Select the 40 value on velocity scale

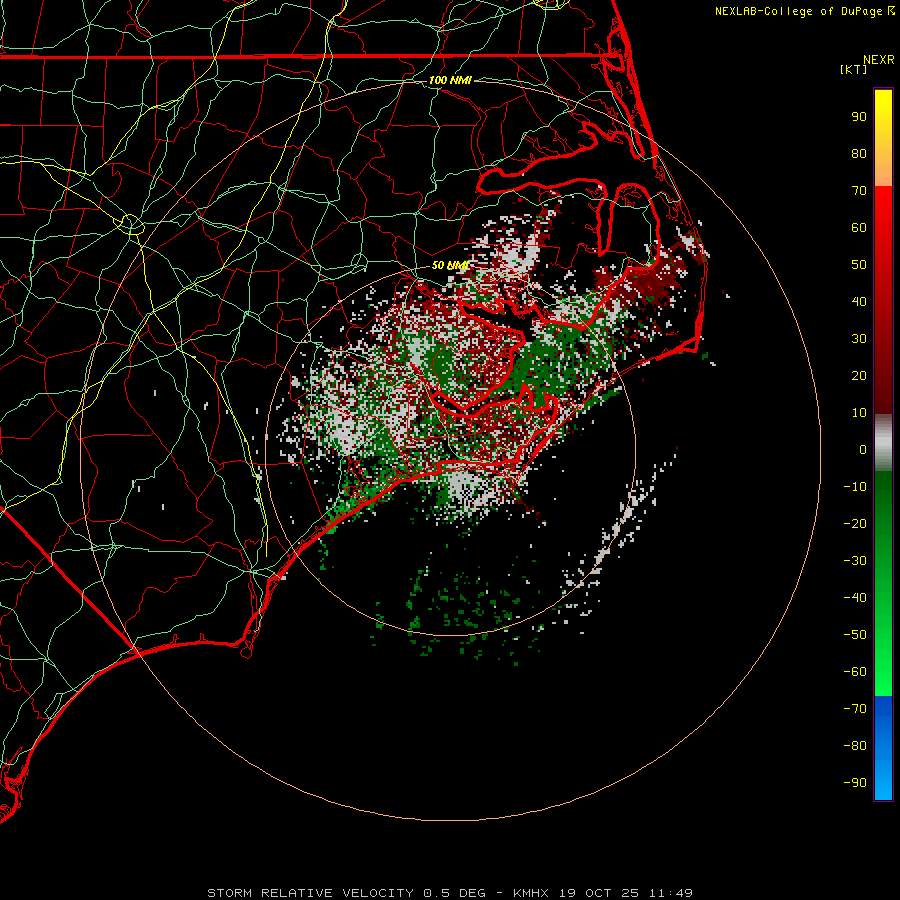(x=859, y=302)
